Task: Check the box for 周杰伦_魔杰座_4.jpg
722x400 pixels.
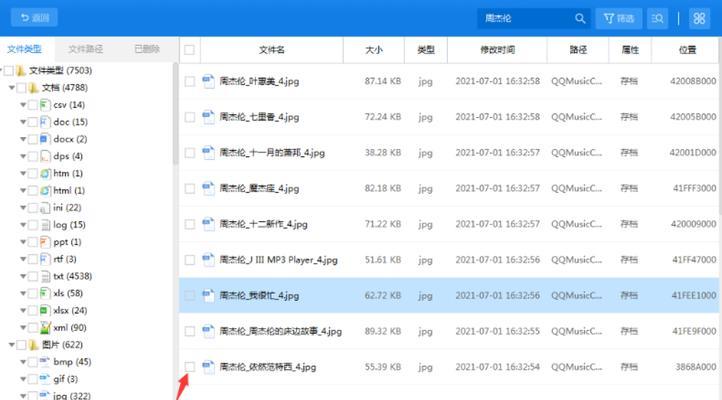Action: point(190,188)
